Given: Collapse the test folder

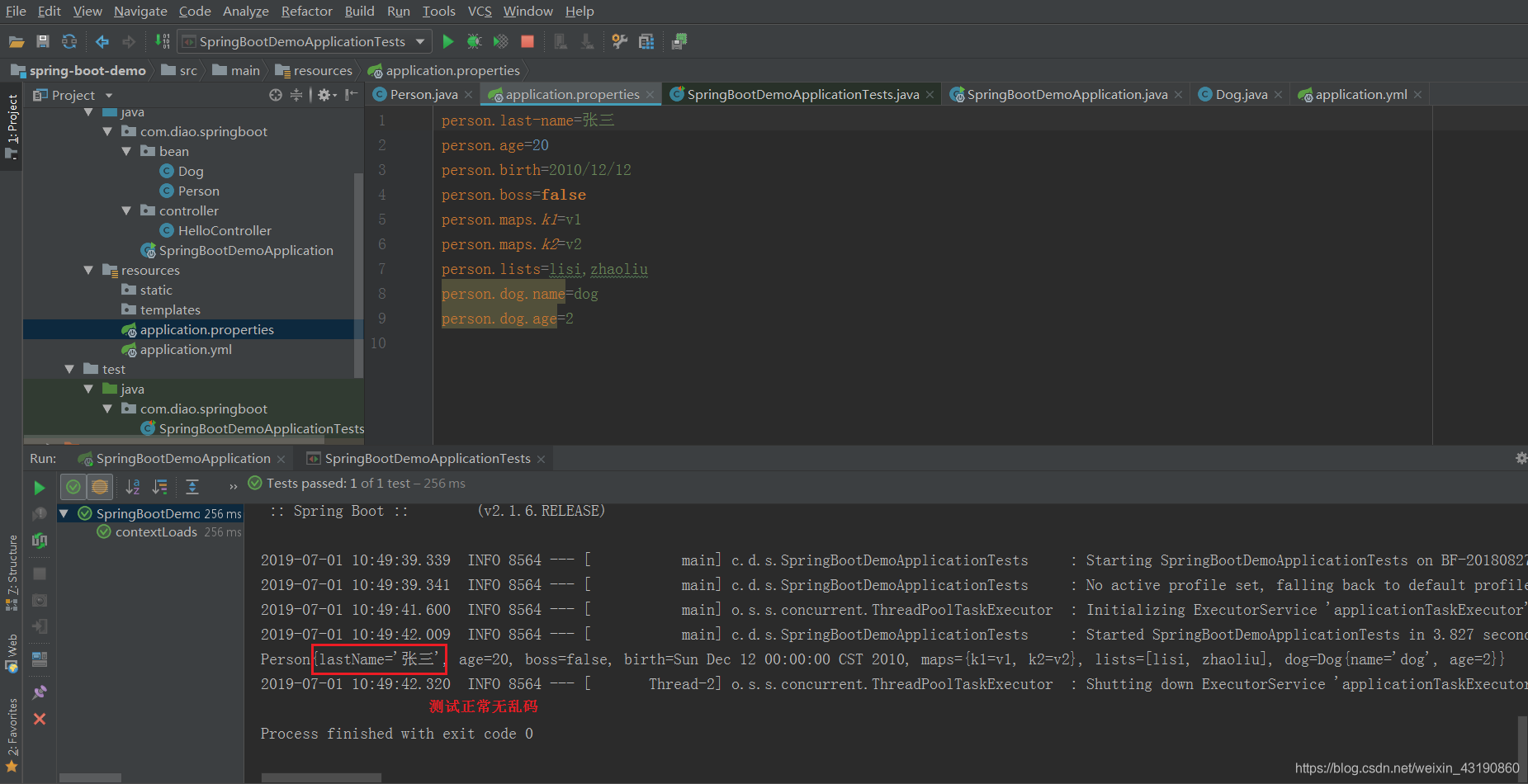Looking at the screenshot, I should tap(69, 369).
